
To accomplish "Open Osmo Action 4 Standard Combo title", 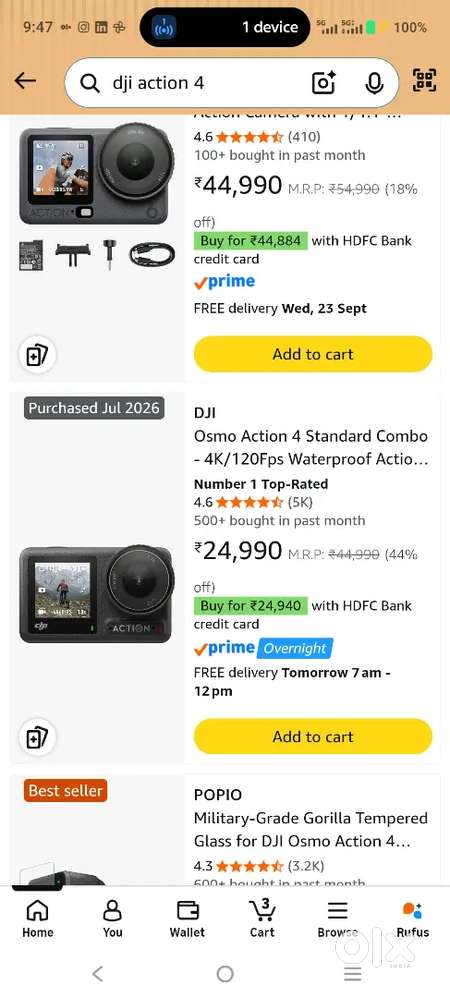I will click(x=311, y=447).
